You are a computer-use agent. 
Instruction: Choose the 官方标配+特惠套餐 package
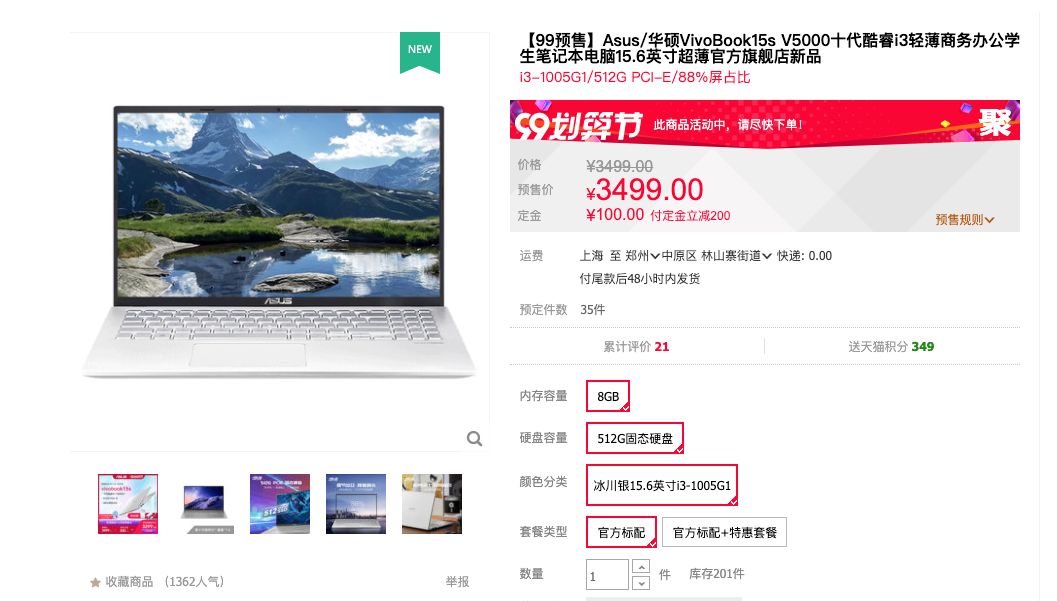pos(725,532)
